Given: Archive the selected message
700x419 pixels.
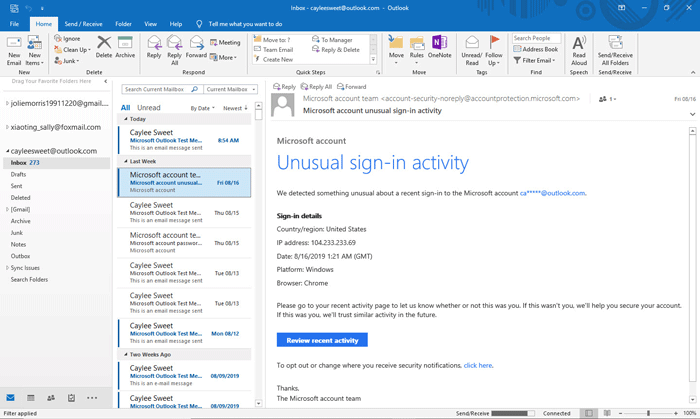Looking at the screenshot, I should tap(125, 47).
